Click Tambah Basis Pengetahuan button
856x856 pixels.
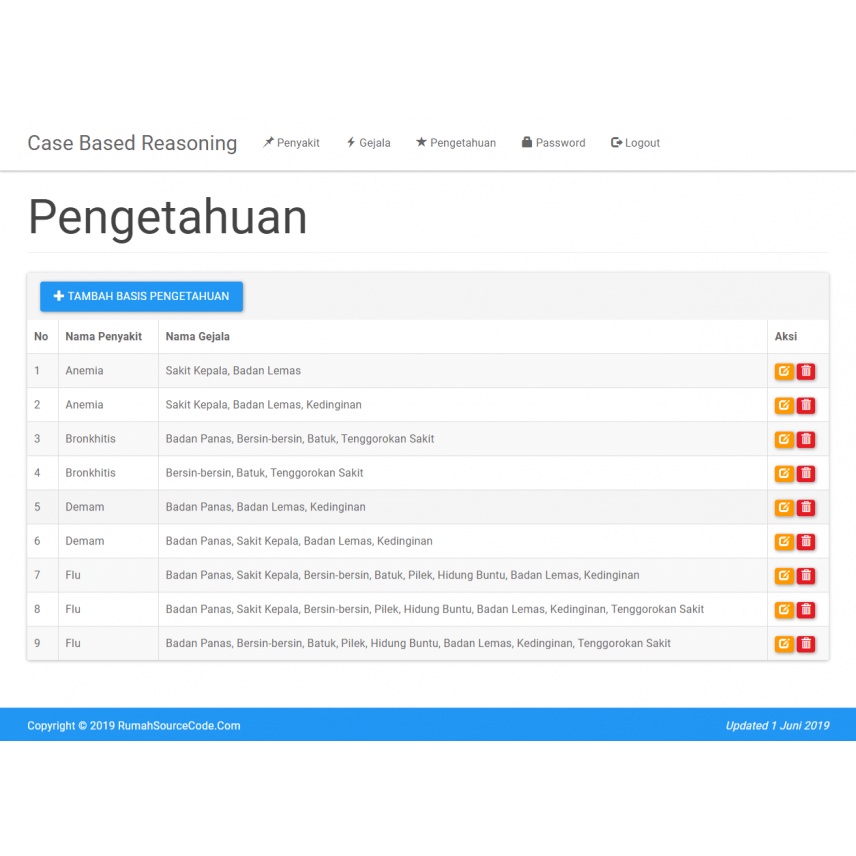tap(141, 296)
